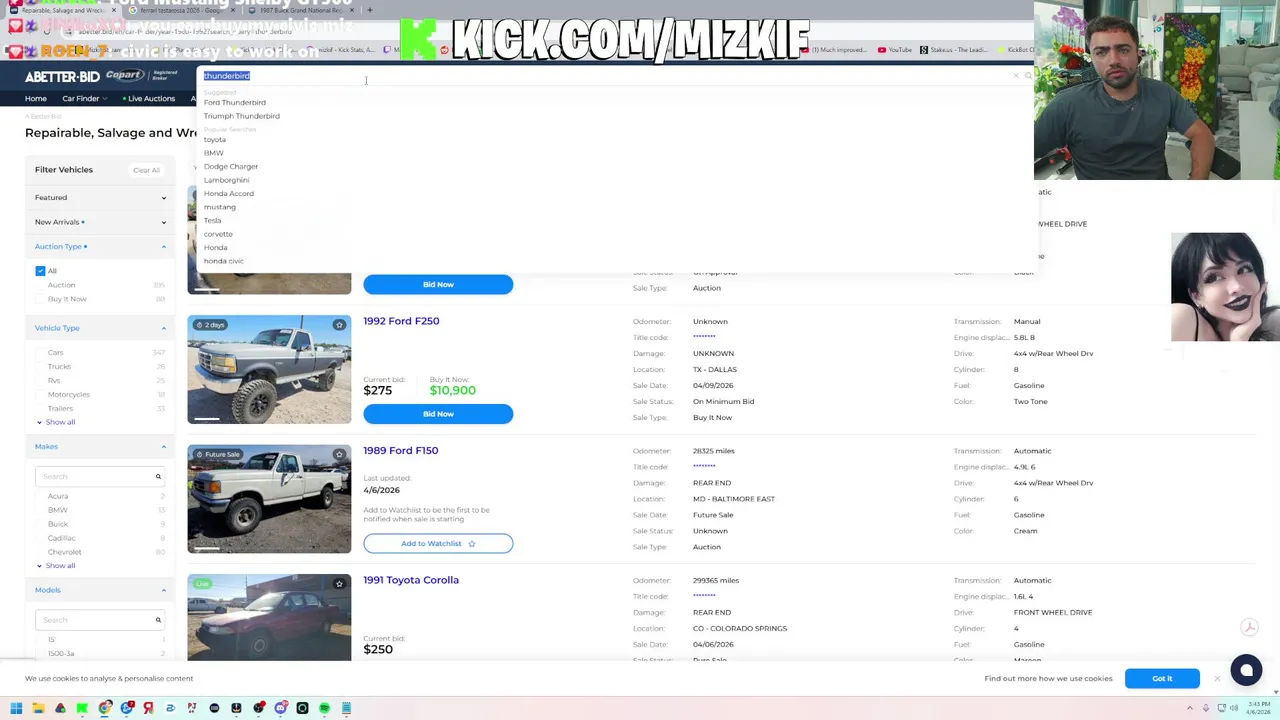Check the Chevrolet make filter
This screenshot has height=720, width=1280.
[x=40, y=552]
